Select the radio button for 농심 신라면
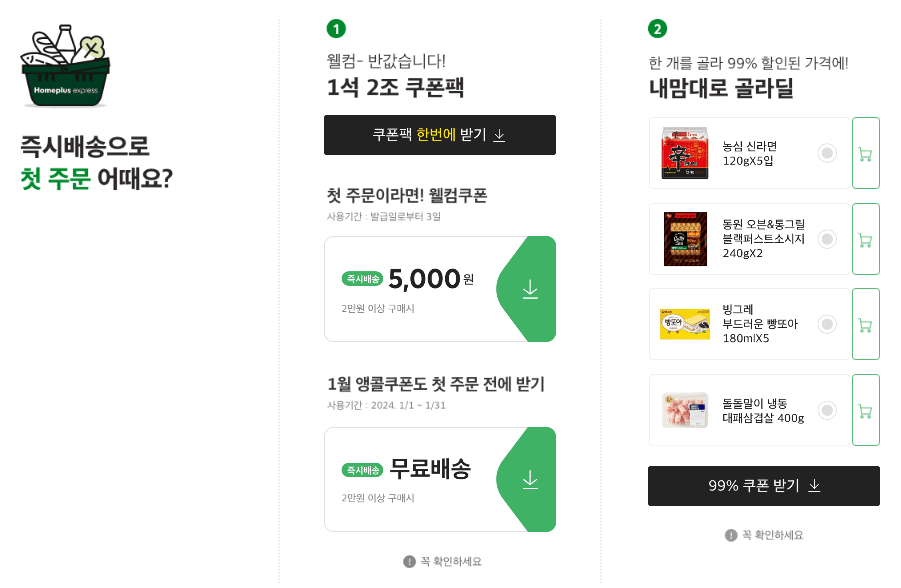This screenshot has height=588, width=901. (x=828, y=153)
